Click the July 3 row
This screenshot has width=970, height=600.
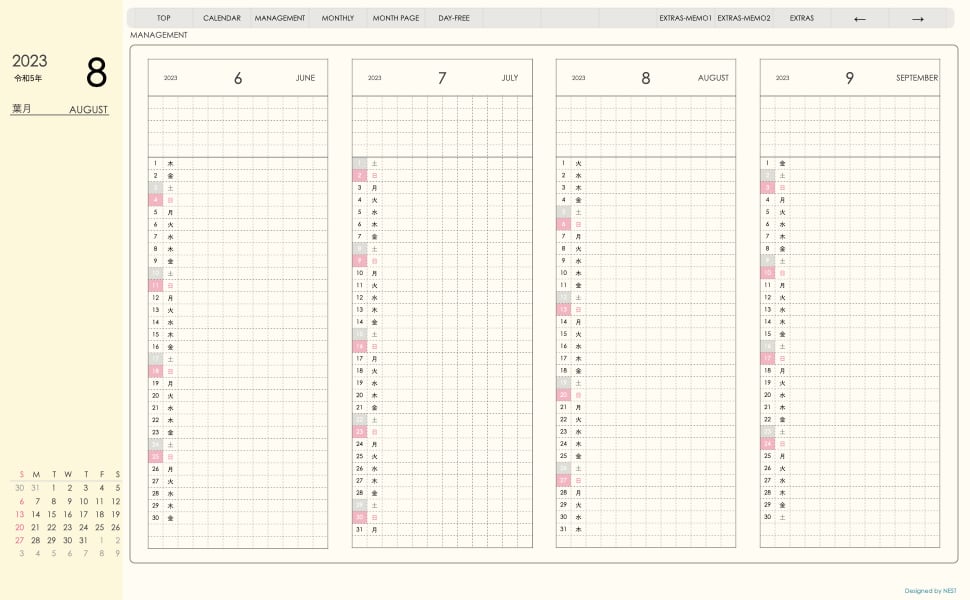(442, 187)
